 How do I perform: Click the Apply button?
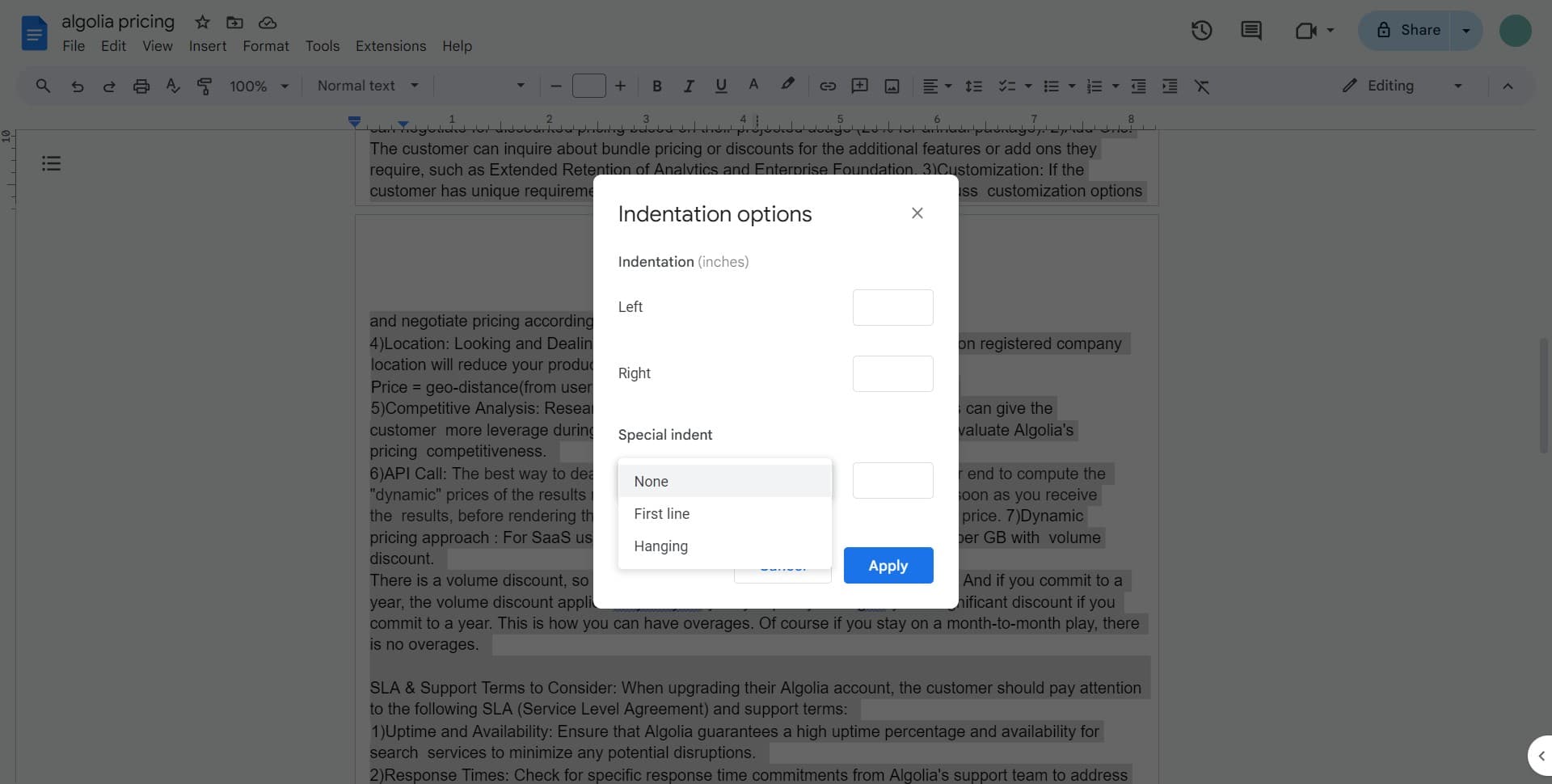(x=888, y=566)
